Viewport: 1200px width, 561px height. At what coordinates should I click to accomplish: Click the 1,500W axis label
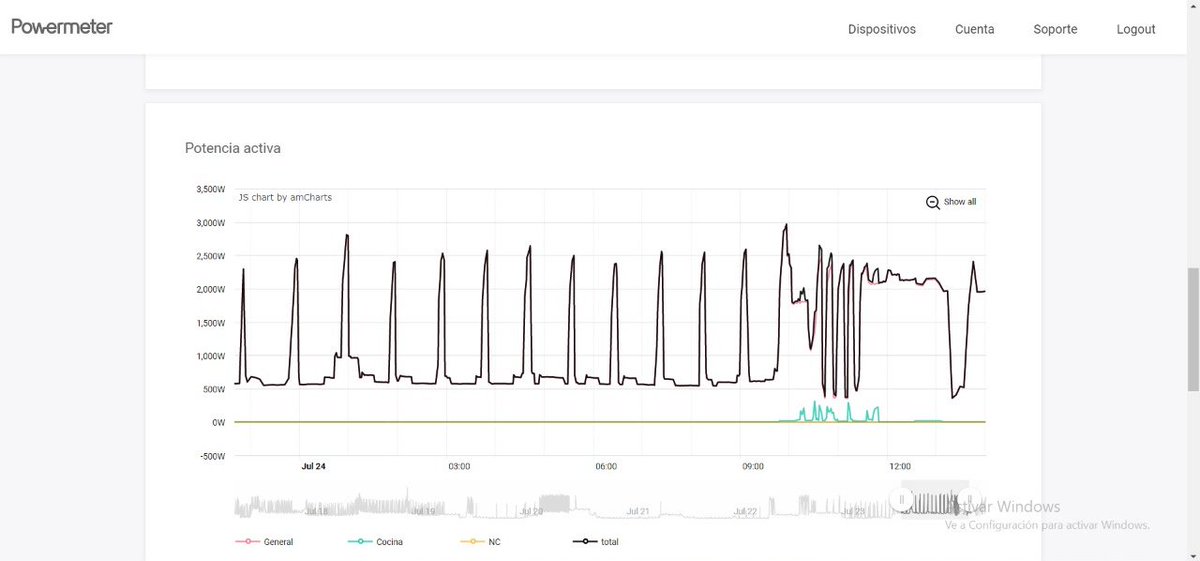click(210, 323)
